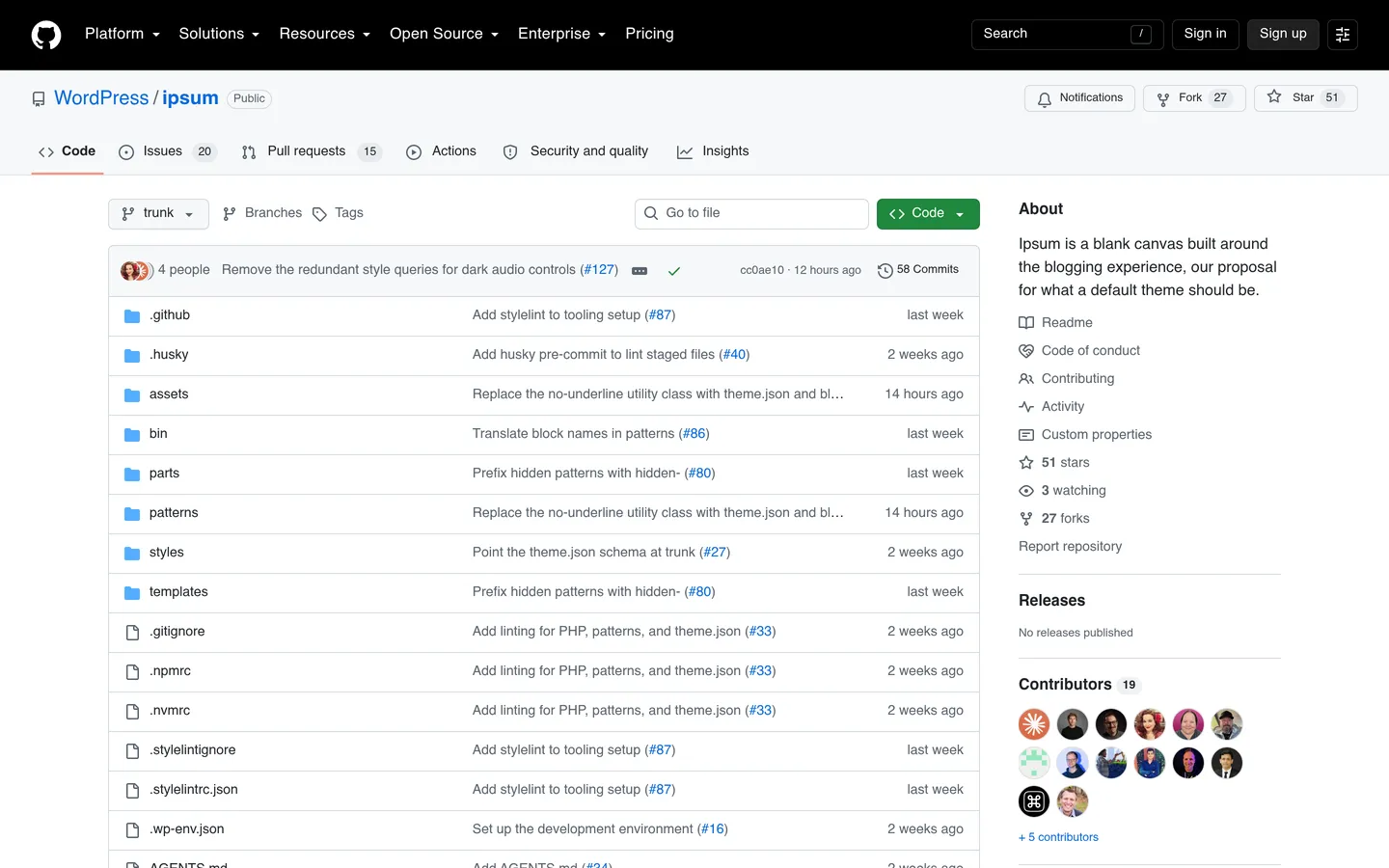Open the Branches link

pyautogui.click(x=262, y=213)
